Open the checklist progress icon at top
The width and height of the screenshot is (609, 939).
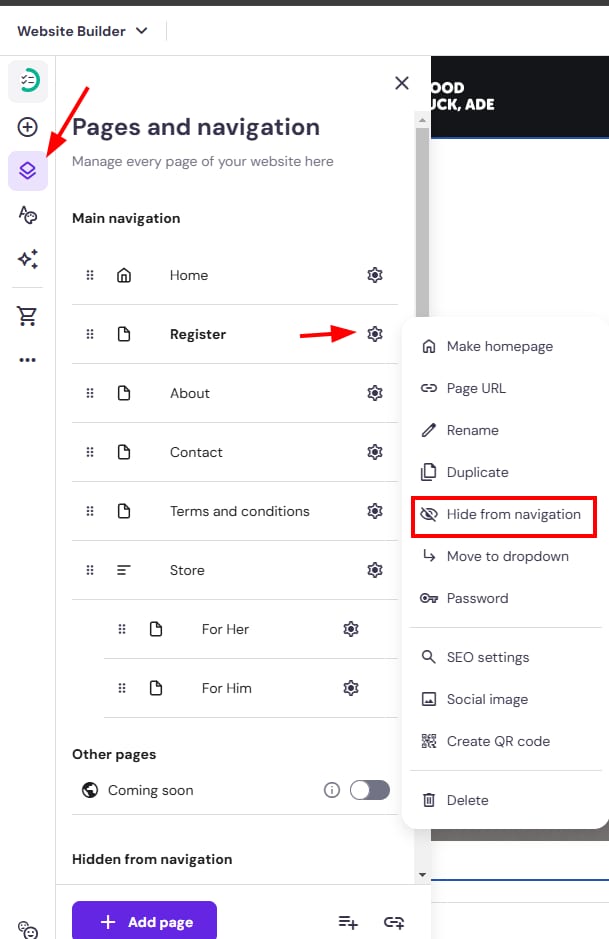(28, 81)
